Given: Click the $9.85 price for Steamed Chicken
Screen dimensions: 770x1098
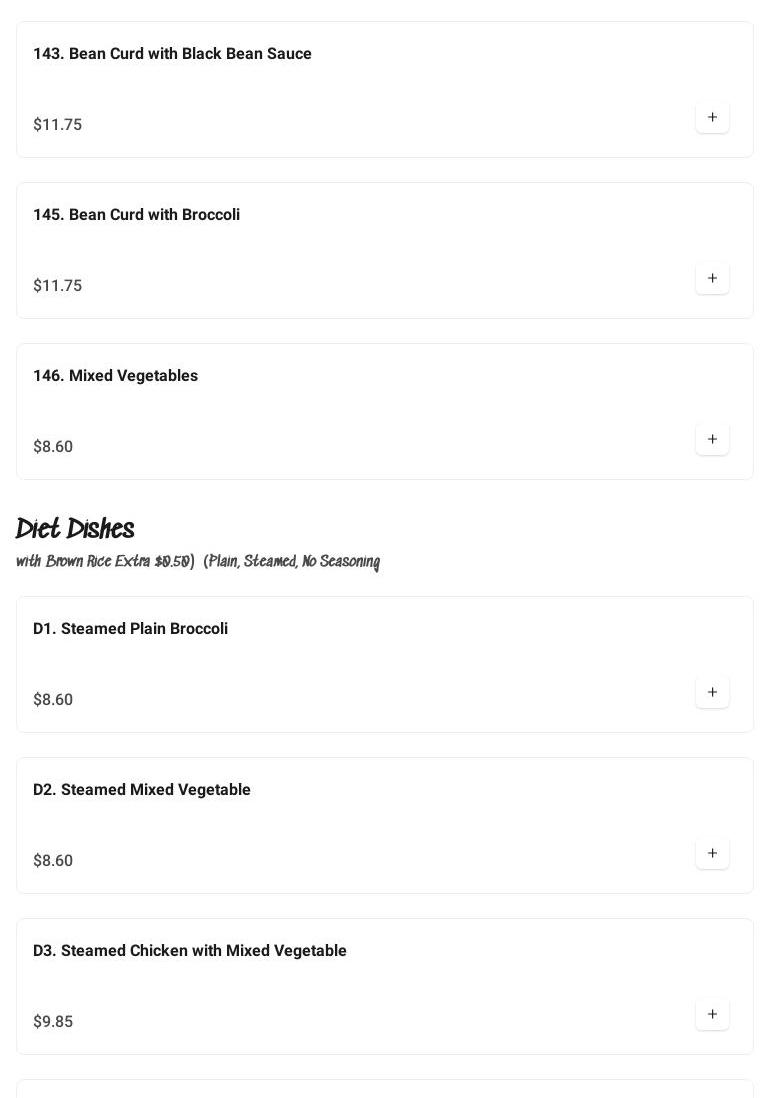Looking at the screenshot, I should click(53, 1022).
